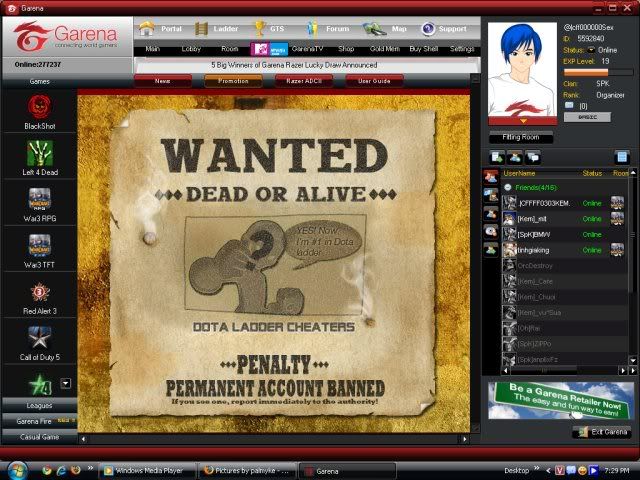
Task: Click the Promotion button
Action: tap(233, 81)
